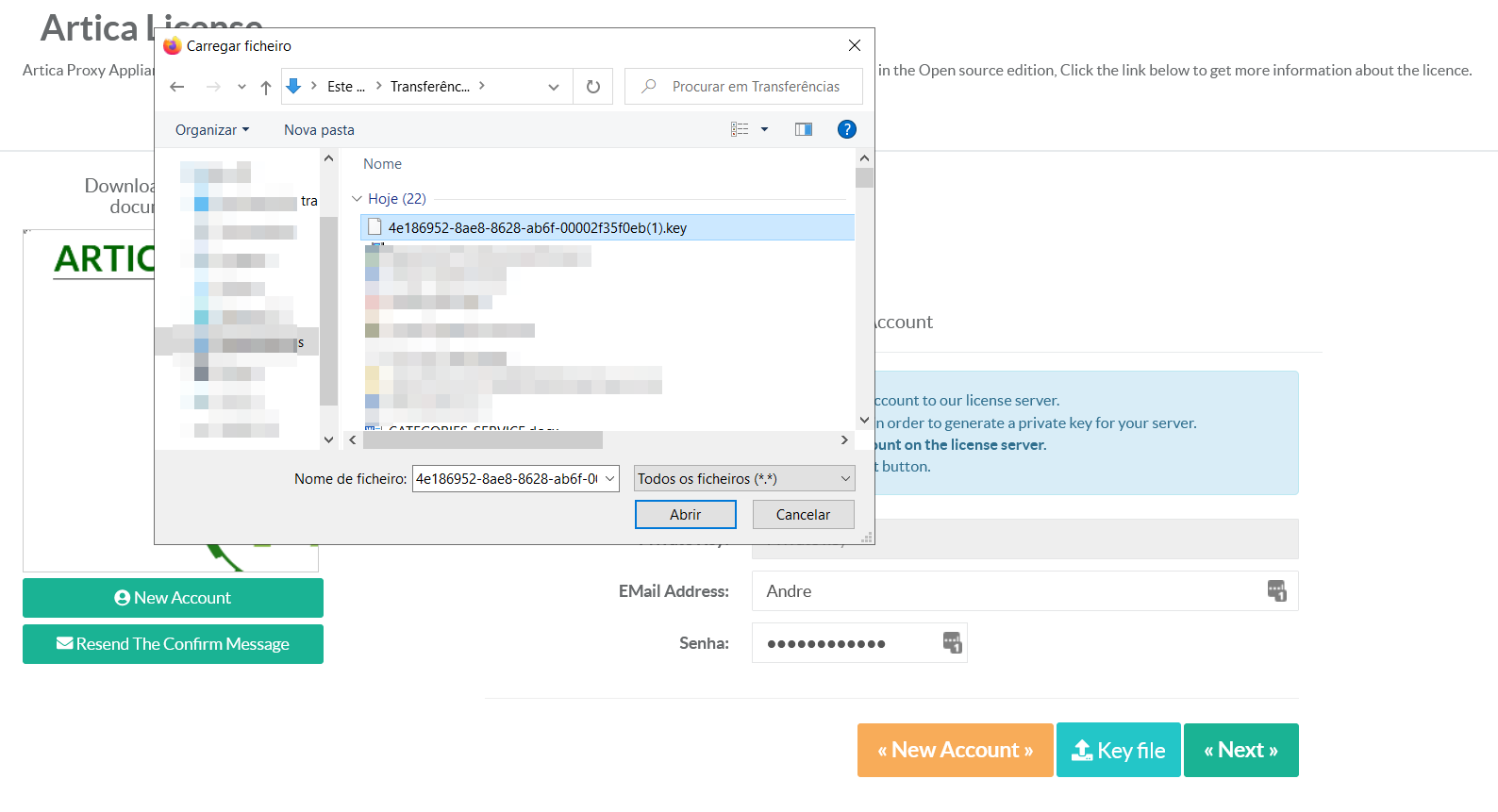Refresh the Transferências folder listing
The width and height of the screenshot is (1498, 812).
pos(593,87)
